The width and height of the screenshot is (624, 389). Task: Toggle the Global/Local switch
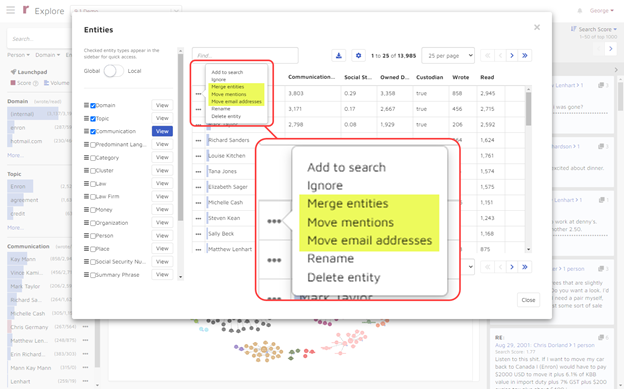113,71
